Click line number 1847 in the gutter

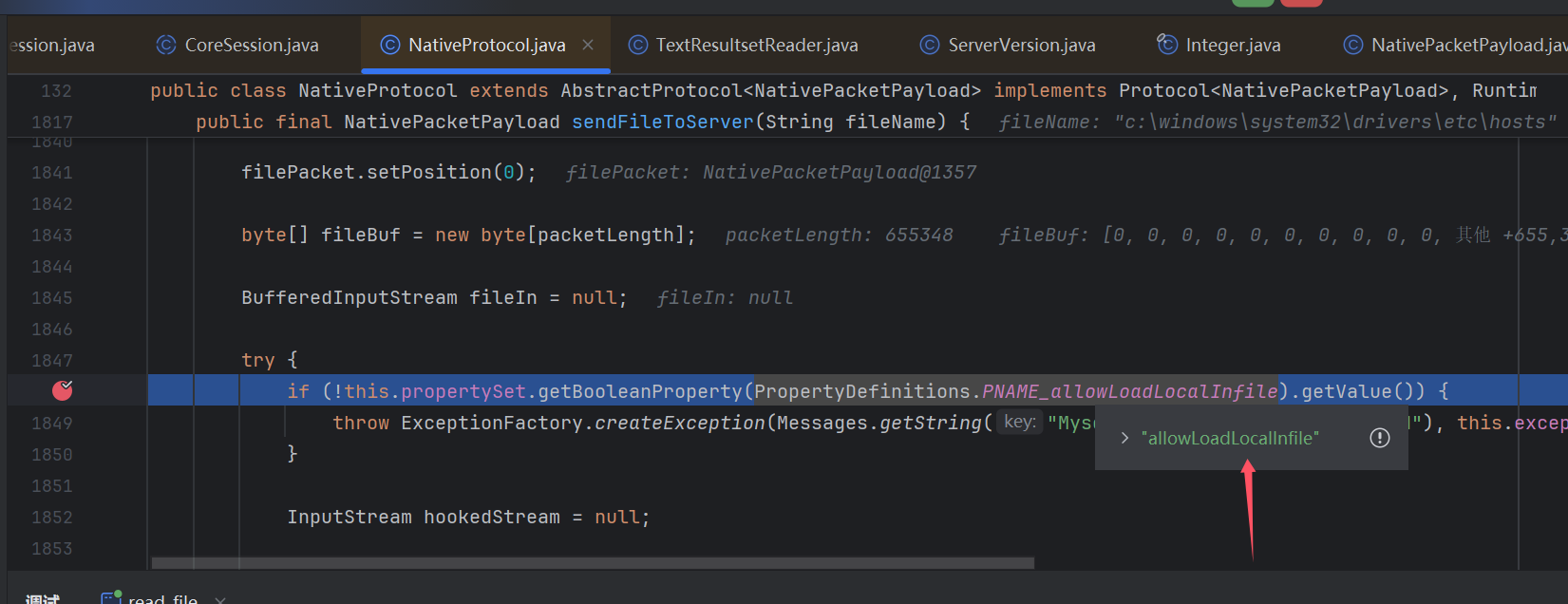point(52,361)
